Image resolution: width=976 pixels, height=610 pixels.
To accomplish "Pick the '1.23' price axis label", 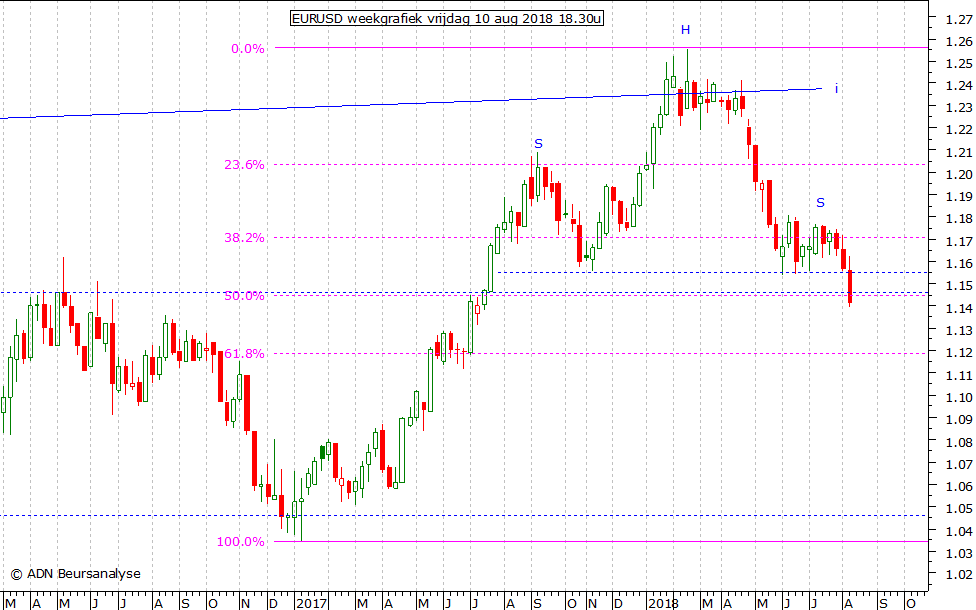I will (x=959, y=108).
